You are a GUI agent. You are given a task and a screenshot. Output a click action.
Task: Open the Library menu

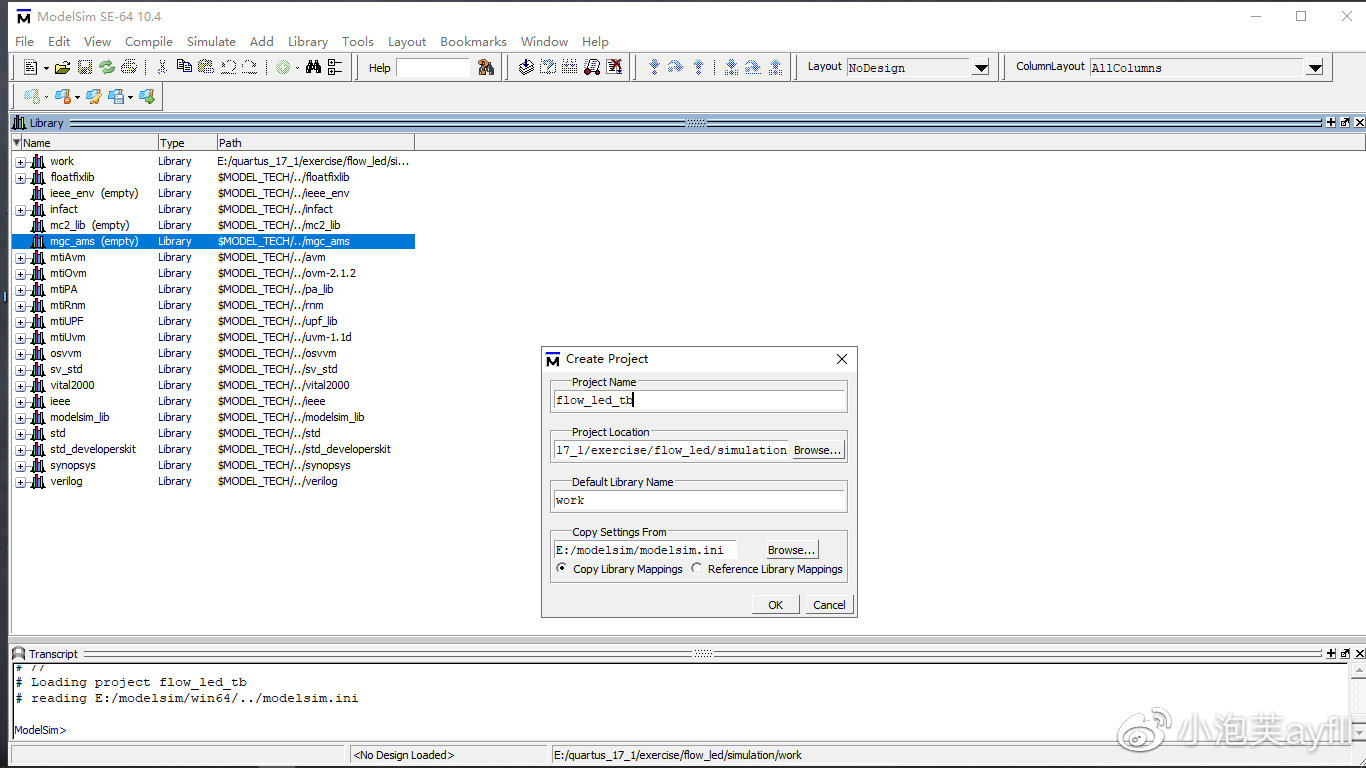tap(308, 41)
